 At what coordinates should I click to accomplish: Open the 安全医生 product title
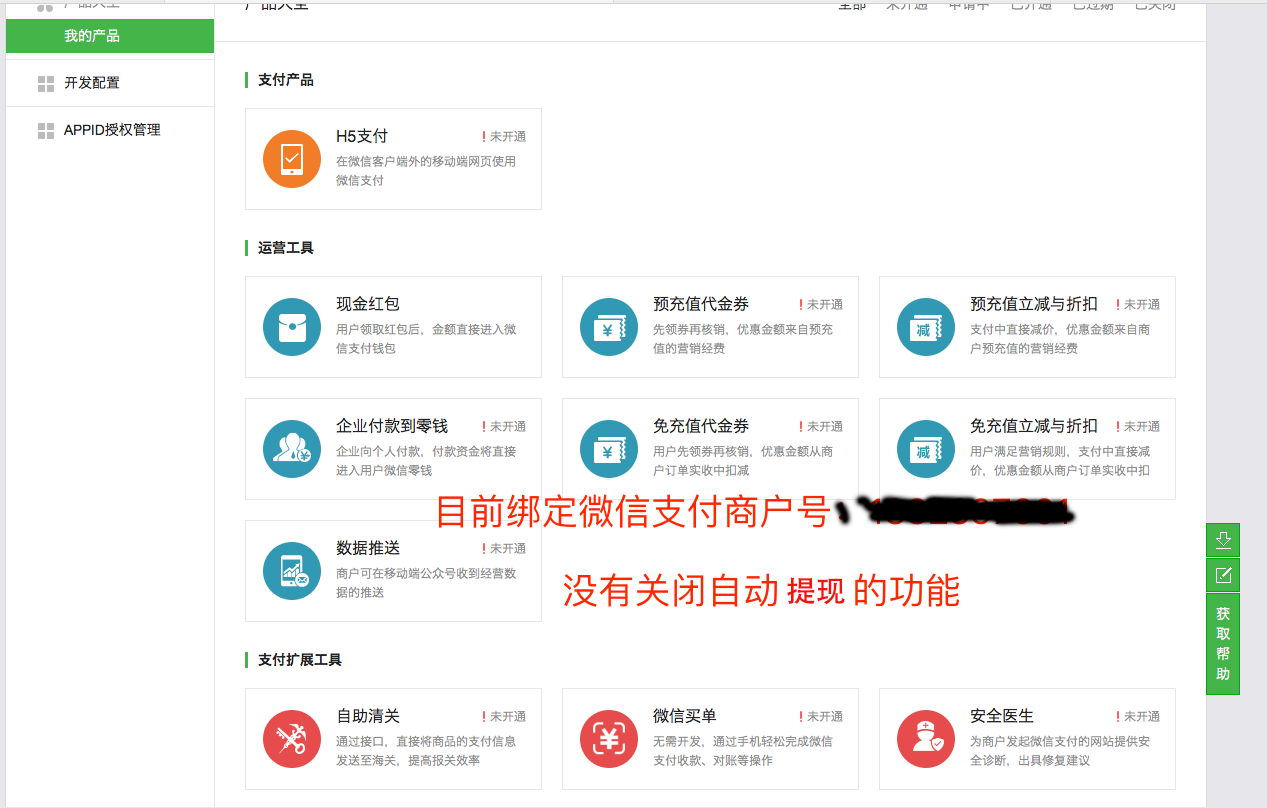tap(1002, 716)
